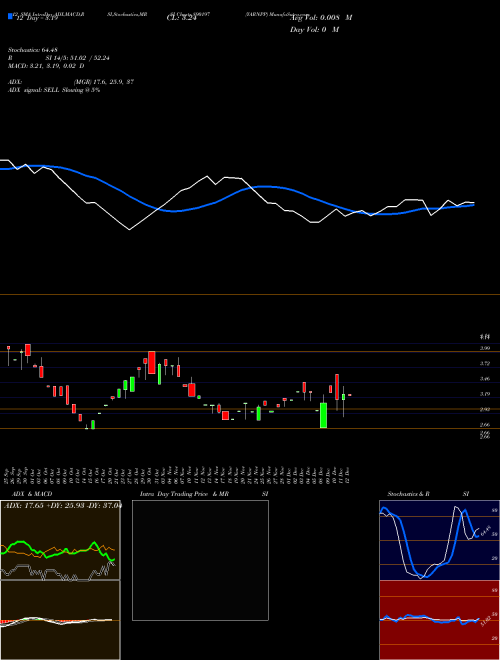This screenshot has width=500, height=660.
Task: Click the 'SI 14/3: 51.02 / 52.24' readout
Action: pos(78,59)
